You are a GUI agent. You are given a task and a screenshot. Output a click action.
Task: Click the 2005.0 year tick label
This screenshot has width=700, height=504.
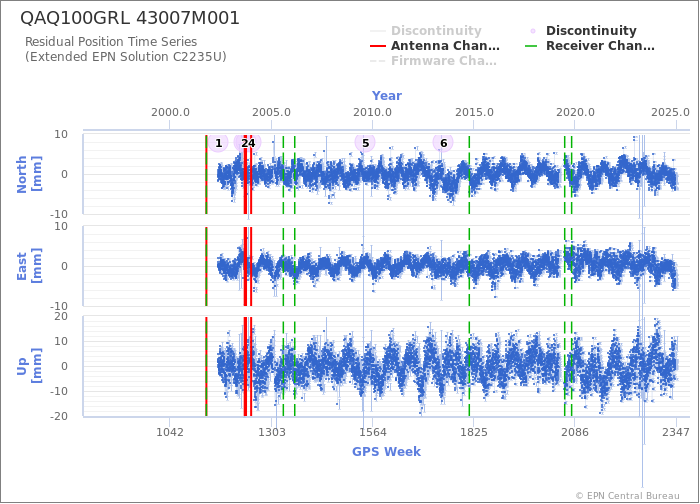[271, 112]
